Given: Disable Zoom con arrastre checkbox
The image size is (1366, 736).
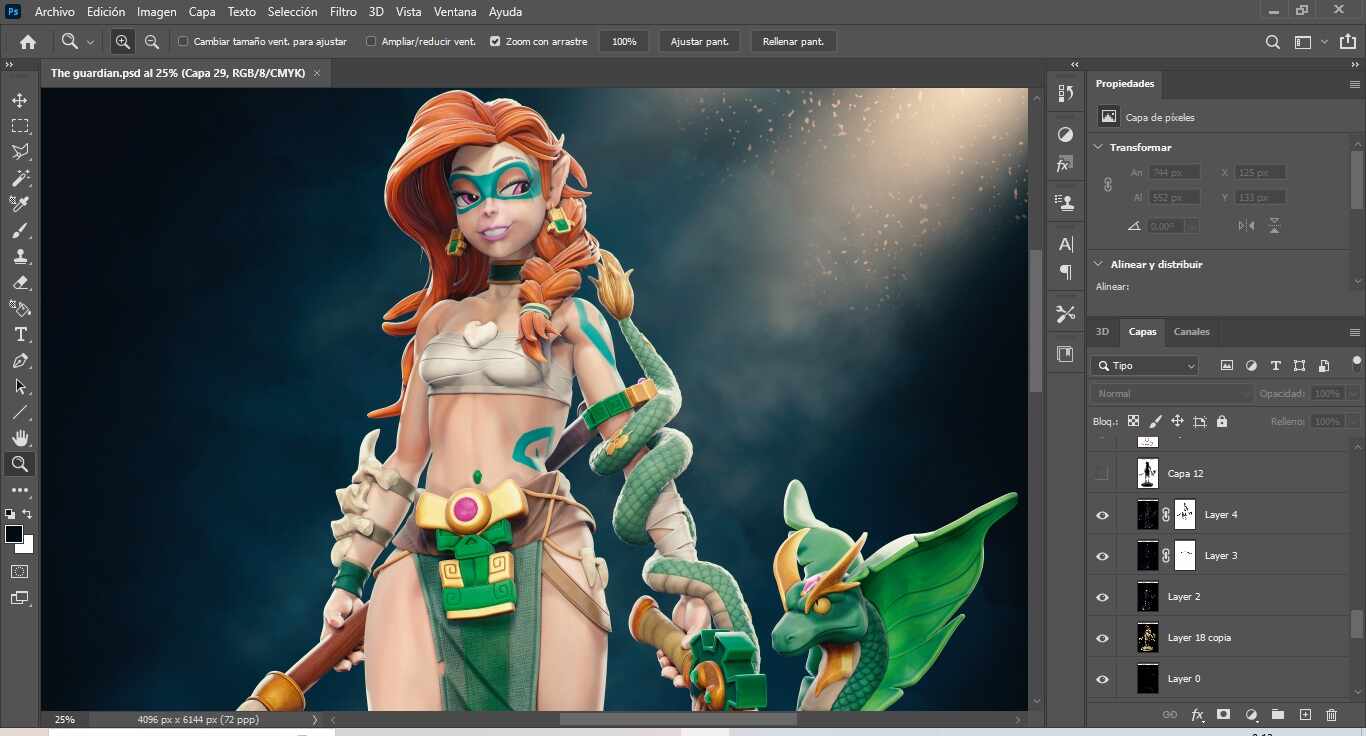Looking at the screenshot, I should [495, 42].
